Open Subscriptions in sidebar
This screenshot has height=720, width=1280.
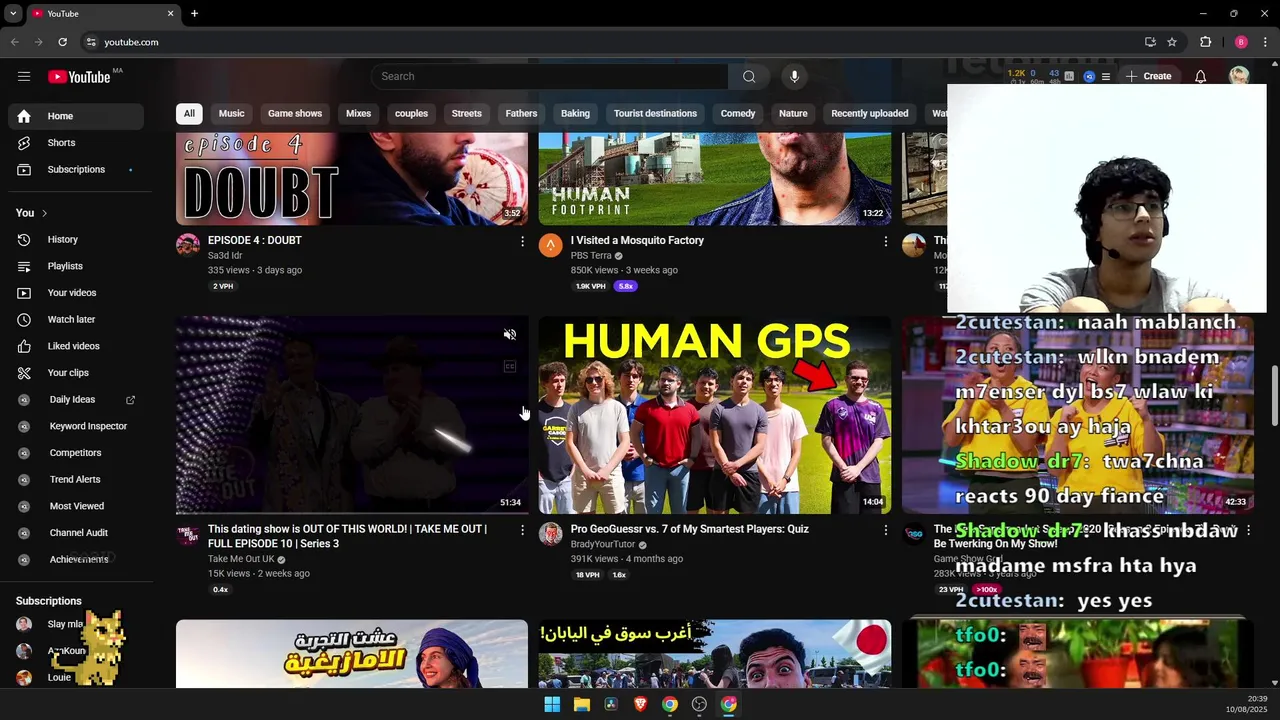76,170
